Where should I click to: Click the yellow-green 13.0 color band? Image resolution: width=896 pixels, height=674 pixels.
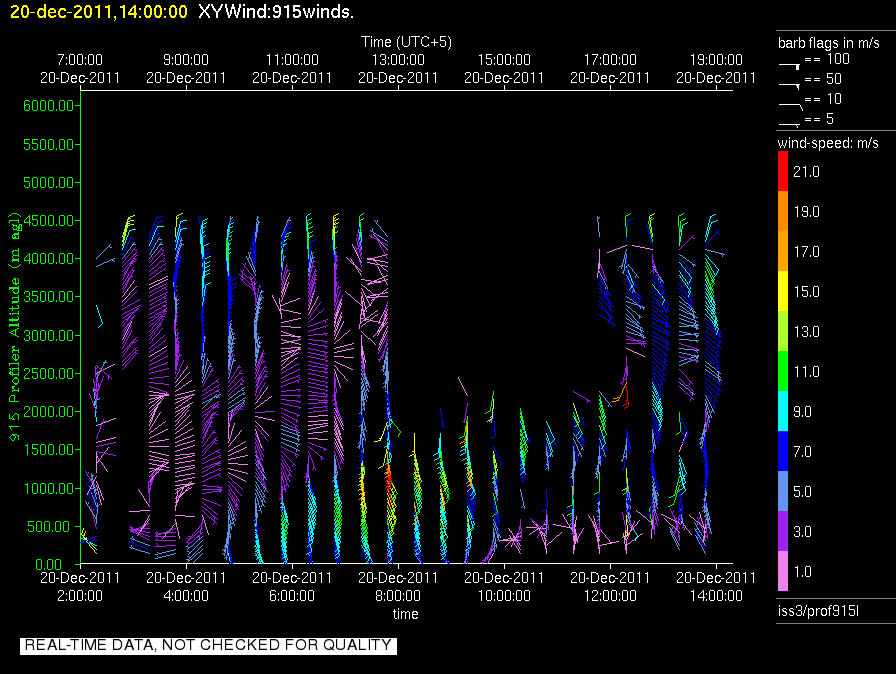(782, 331)
